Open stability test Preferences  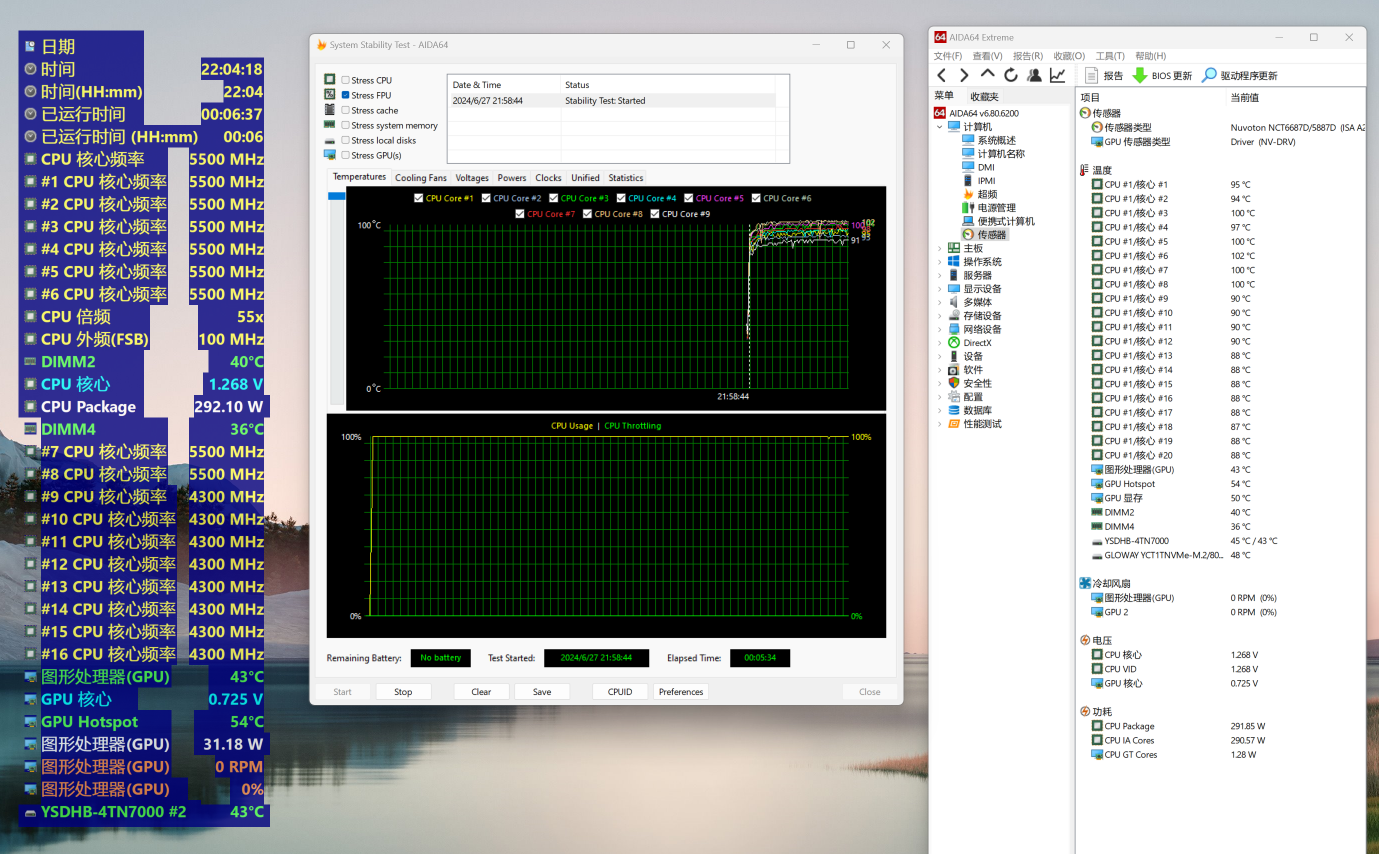(x=681, y=692)
